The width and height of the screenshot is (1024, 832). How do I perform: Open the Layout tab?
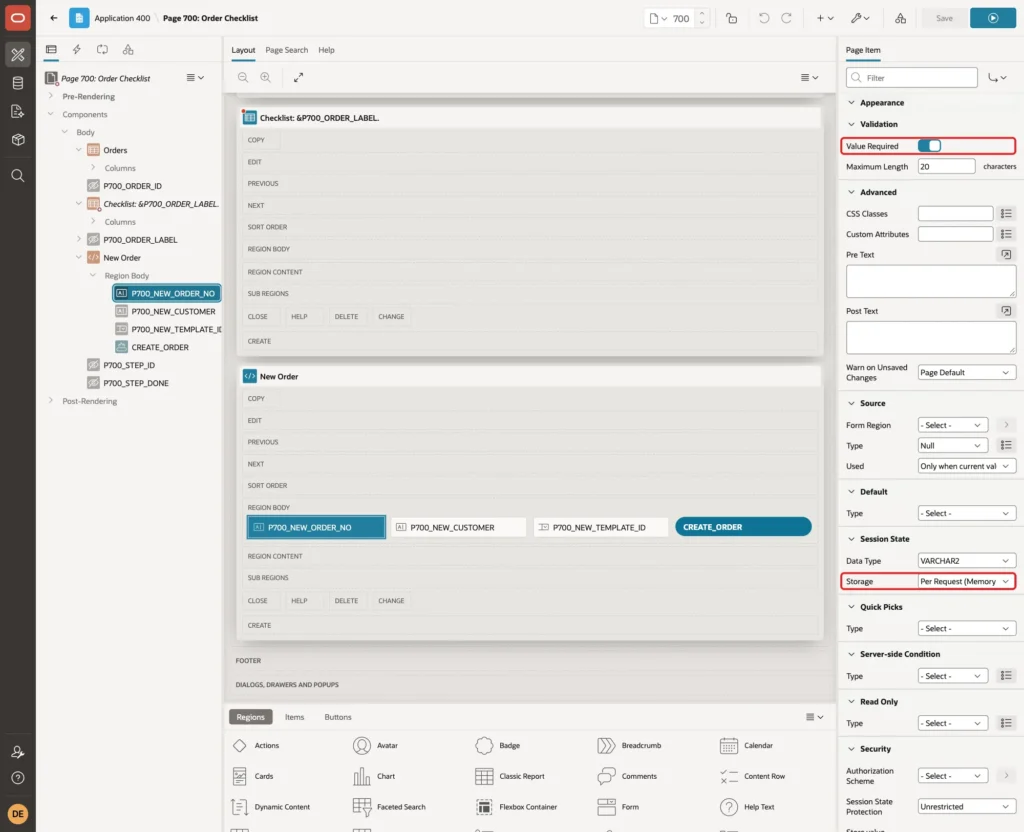point(243,50)
